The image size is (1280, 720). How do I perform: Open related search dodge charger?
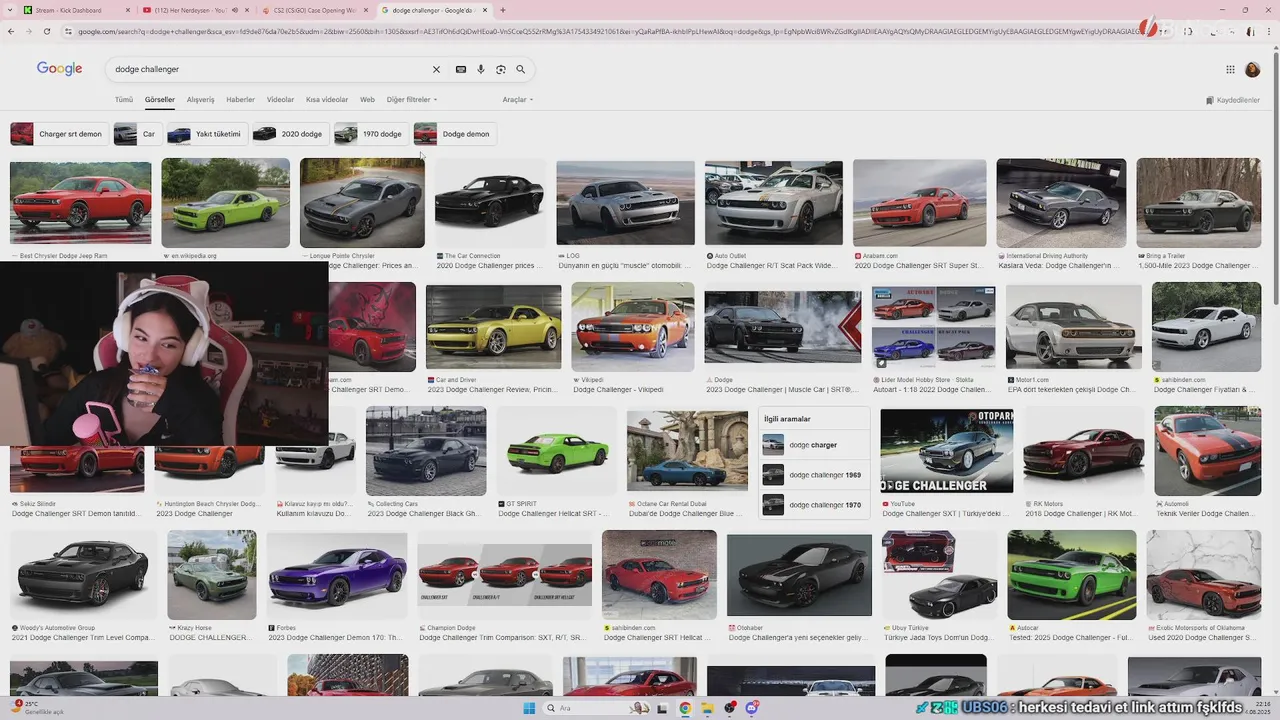813,445
